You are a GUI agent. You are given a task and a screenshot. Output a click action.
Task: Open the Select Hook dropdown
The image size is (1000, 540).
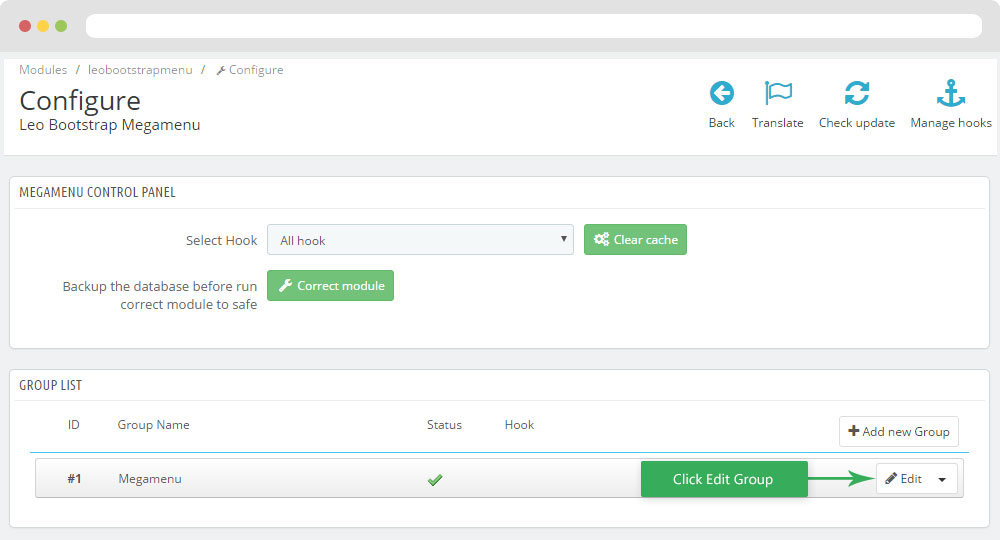point(420,240)
